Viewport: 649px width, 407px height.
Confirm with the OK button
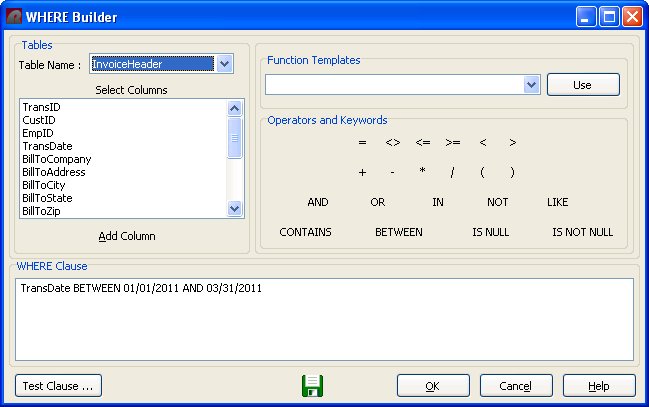433,386
